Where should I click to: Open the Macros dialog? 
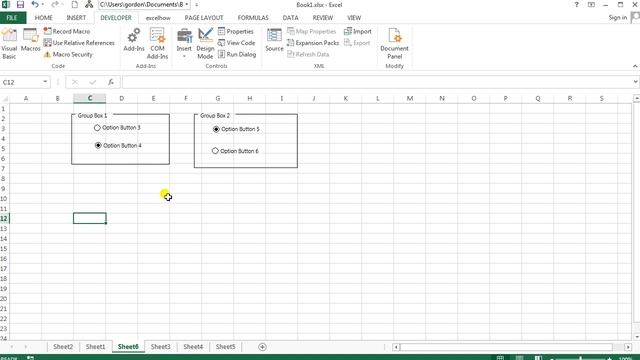click(31, 40)
